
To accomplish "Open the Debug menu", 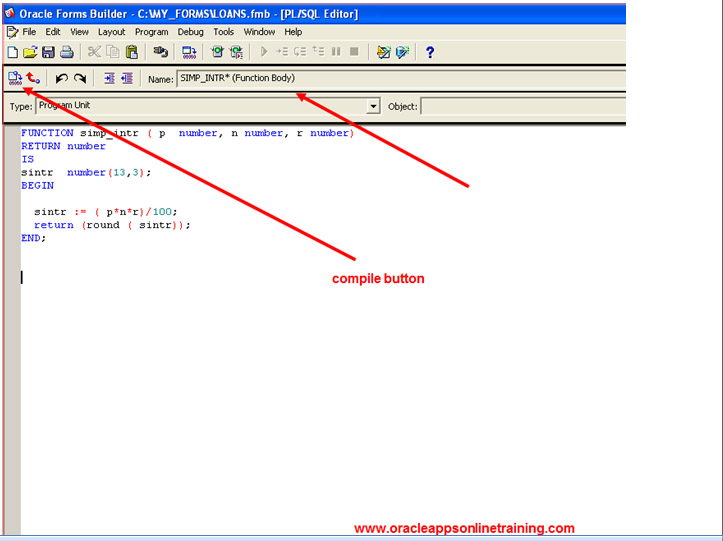I will [190, 32].
